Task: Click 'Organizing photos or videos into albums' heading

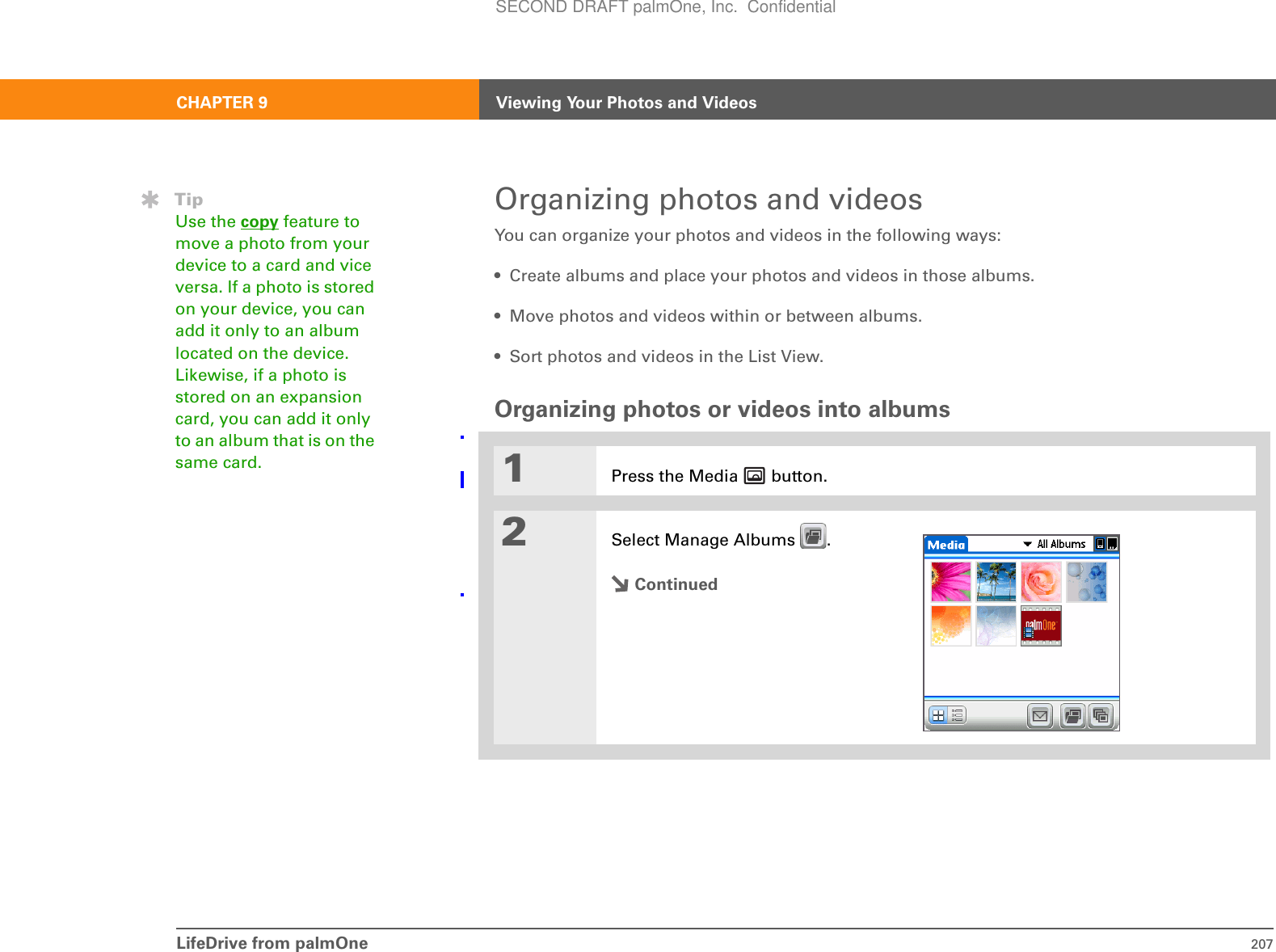Action: tap(722, 409)
